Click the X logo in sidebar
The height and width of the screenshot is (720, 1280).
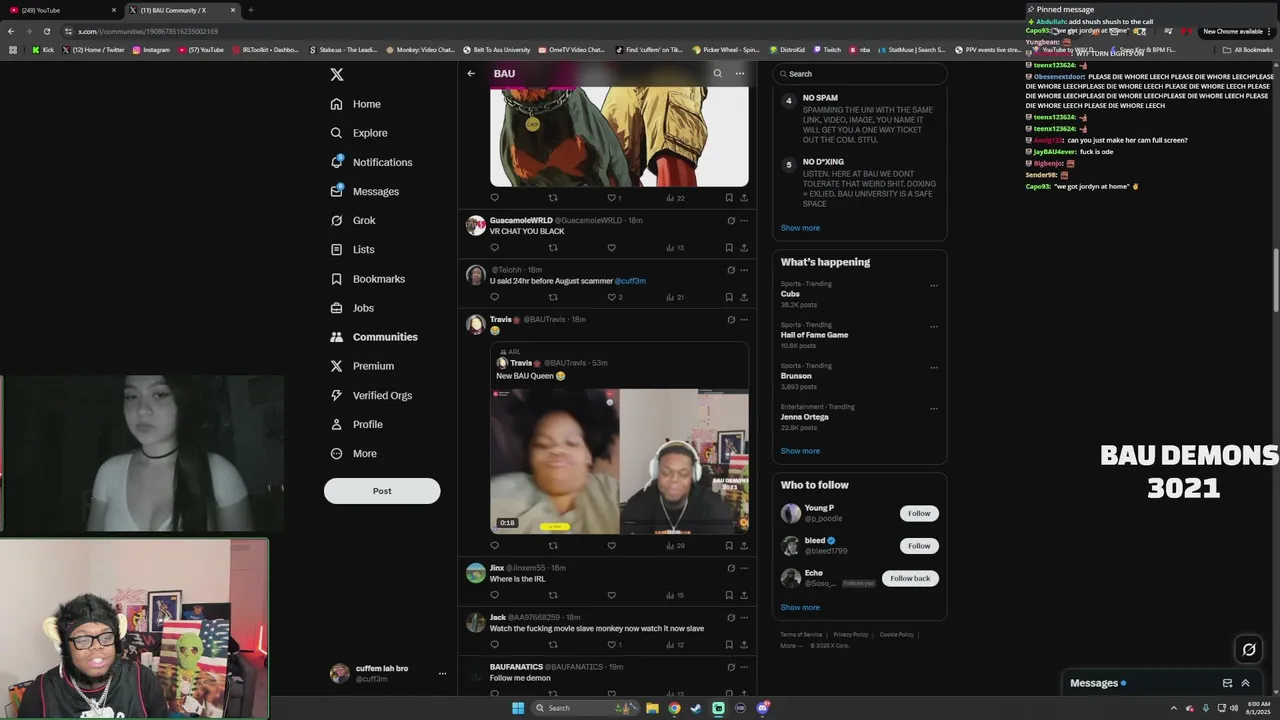click(x=337, y=74)
